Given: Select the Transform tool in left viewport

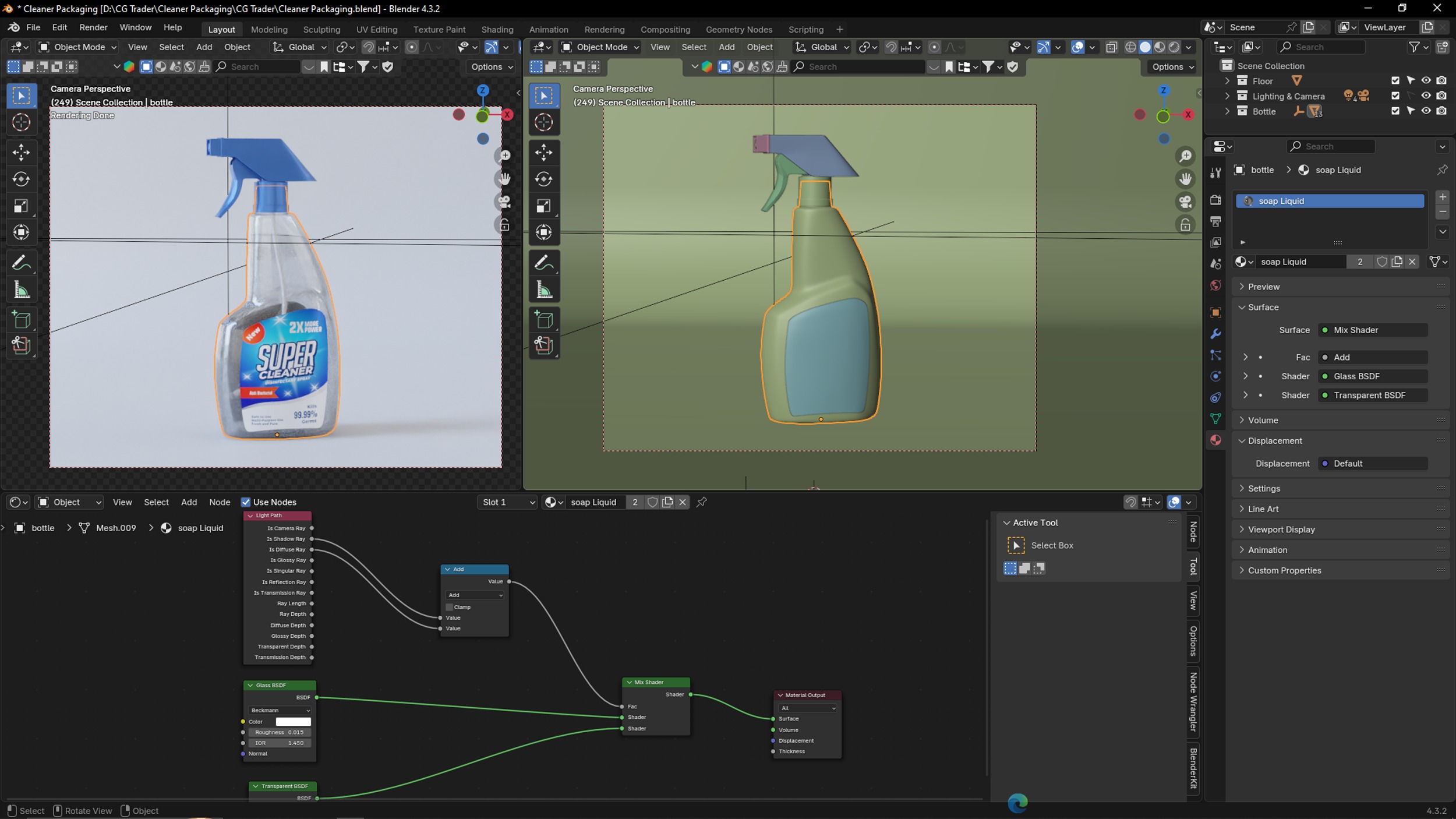Looking at the screenshot, I should pos(22,232).
